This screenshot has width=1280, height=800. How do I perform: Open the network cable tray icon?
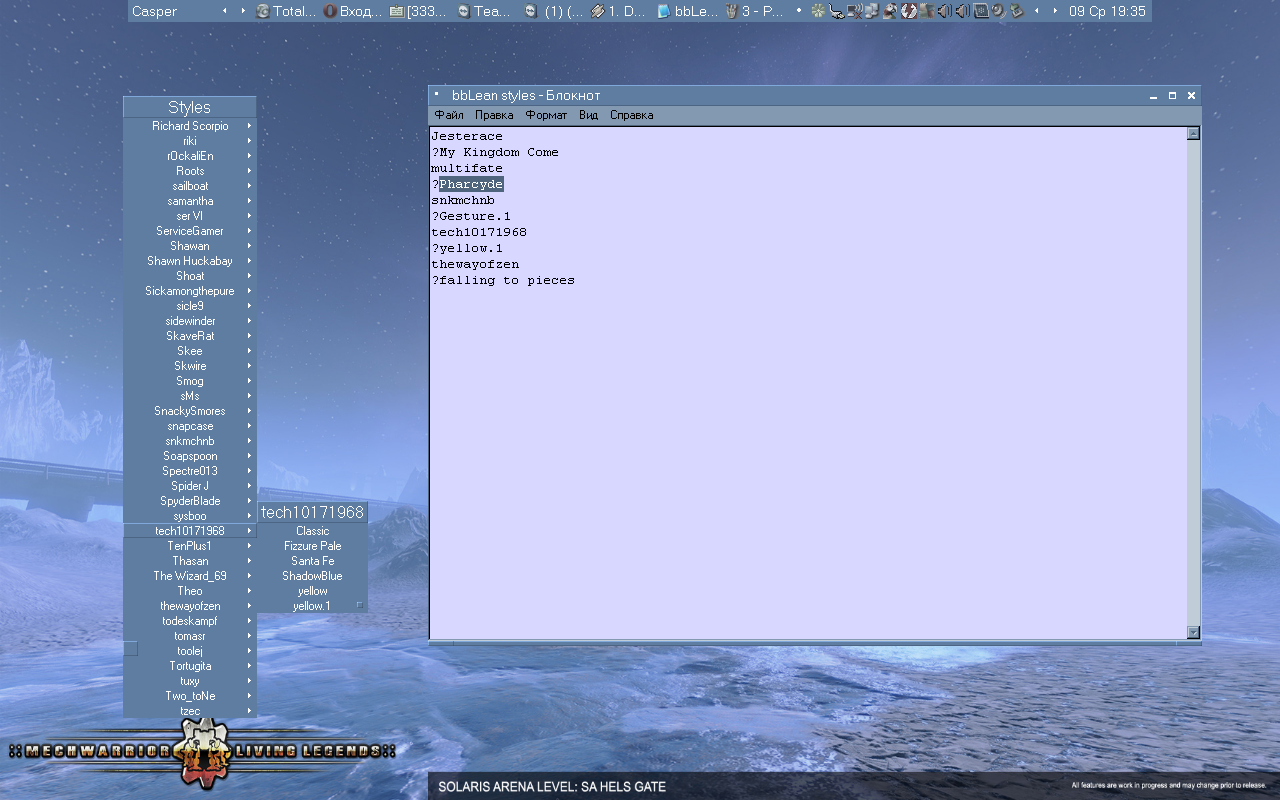836,11
